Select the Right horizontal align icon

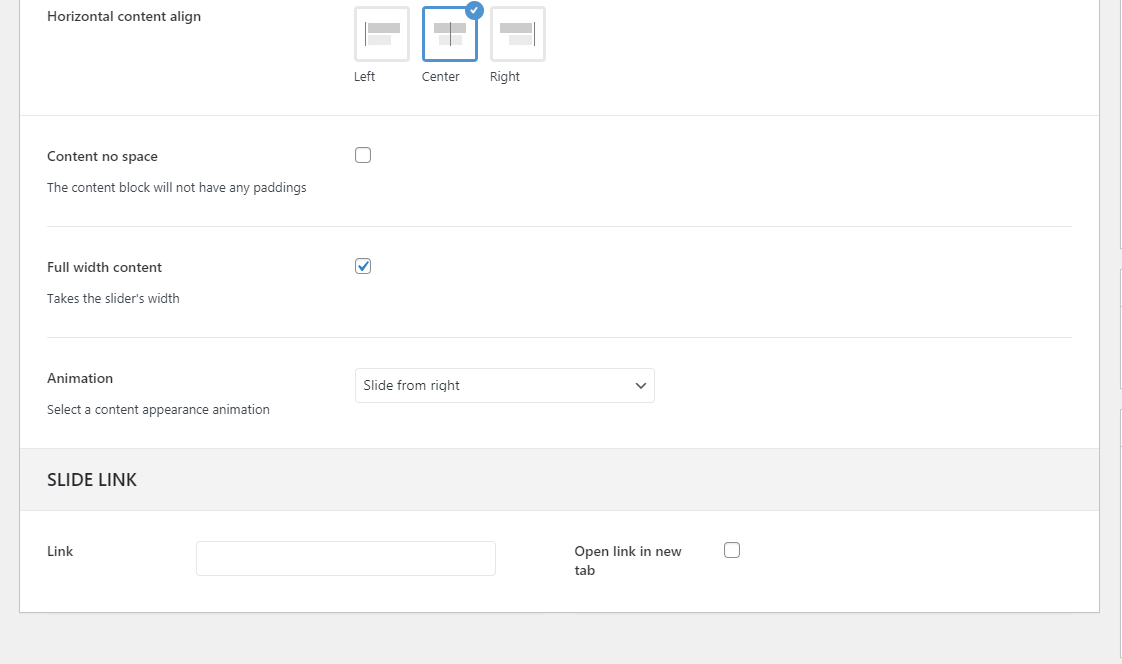[x=518, y=34]
